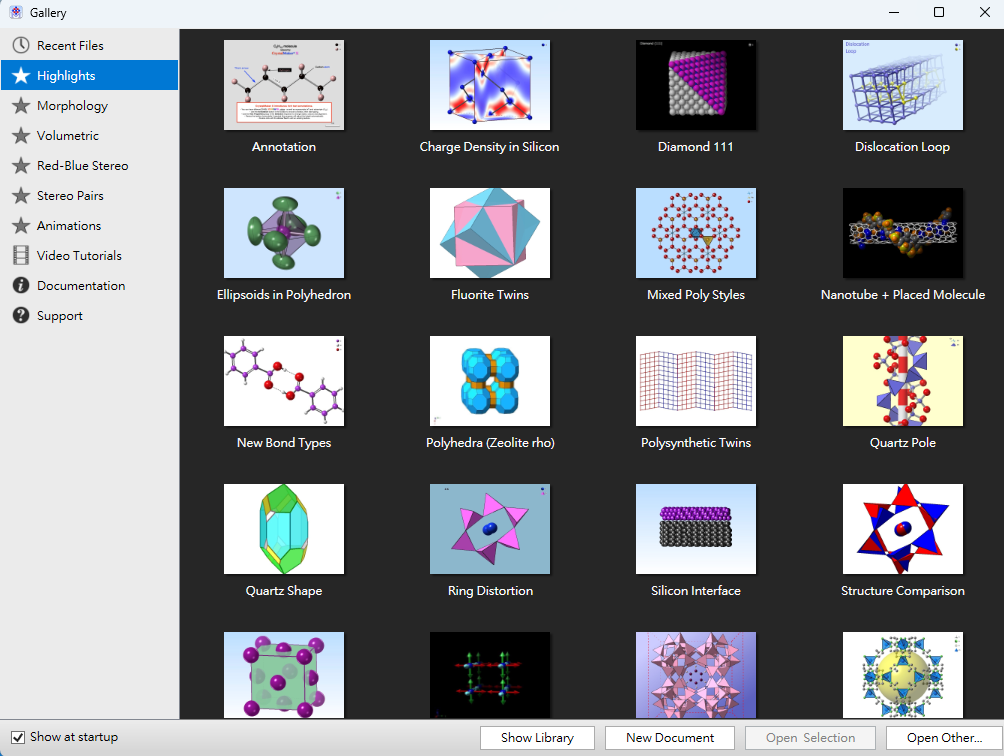1004x756 pixels.
Task: Select the Morphology star icon
Action: pyautogui.click(x=21, y=106)
